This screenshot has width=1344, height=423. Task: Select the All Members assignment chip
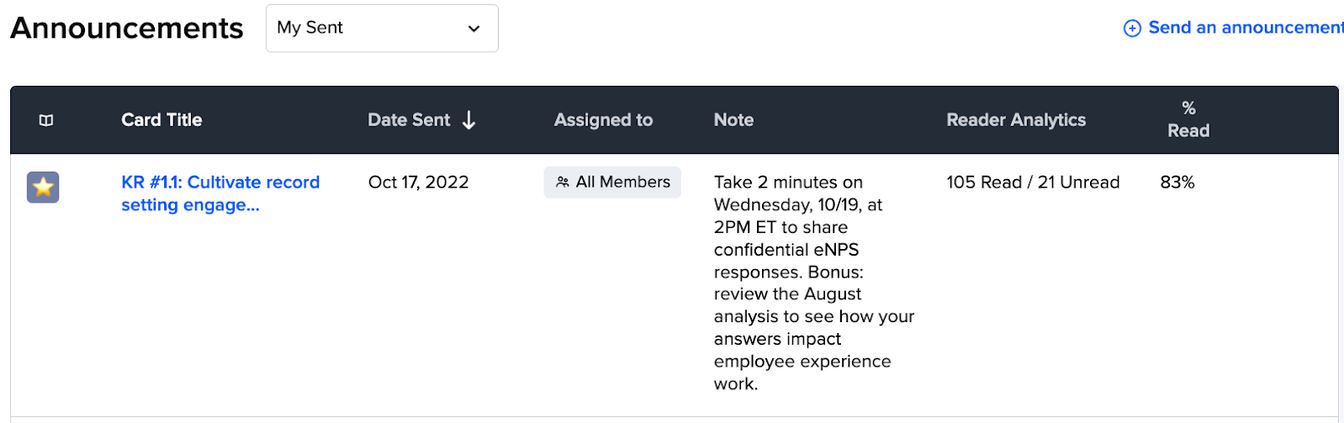[613, 182]
